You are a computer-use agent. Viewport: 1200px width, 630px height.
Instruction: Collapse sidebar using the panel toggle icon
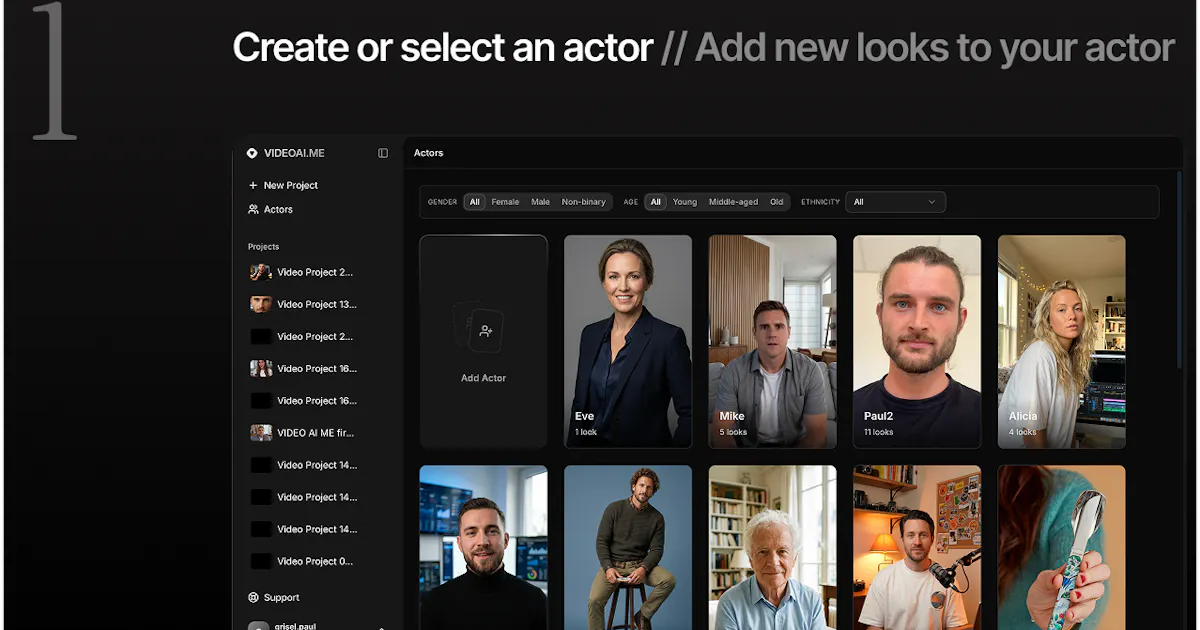pos(383,153)
